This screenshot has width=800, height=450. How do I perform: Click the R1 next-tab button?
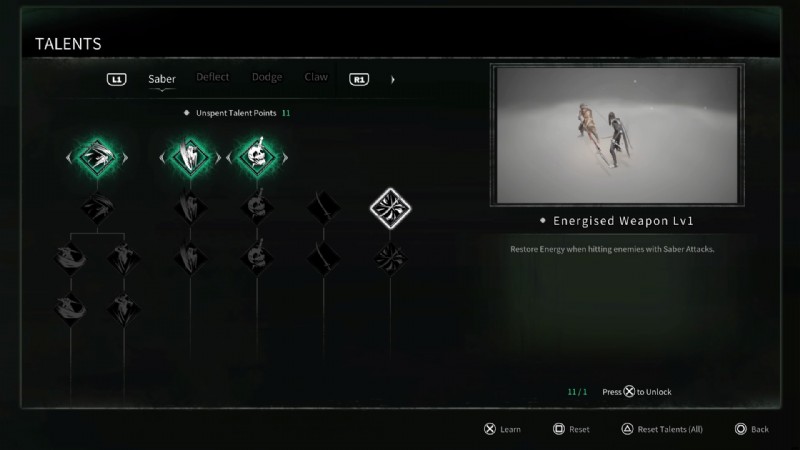coord(359,79)
